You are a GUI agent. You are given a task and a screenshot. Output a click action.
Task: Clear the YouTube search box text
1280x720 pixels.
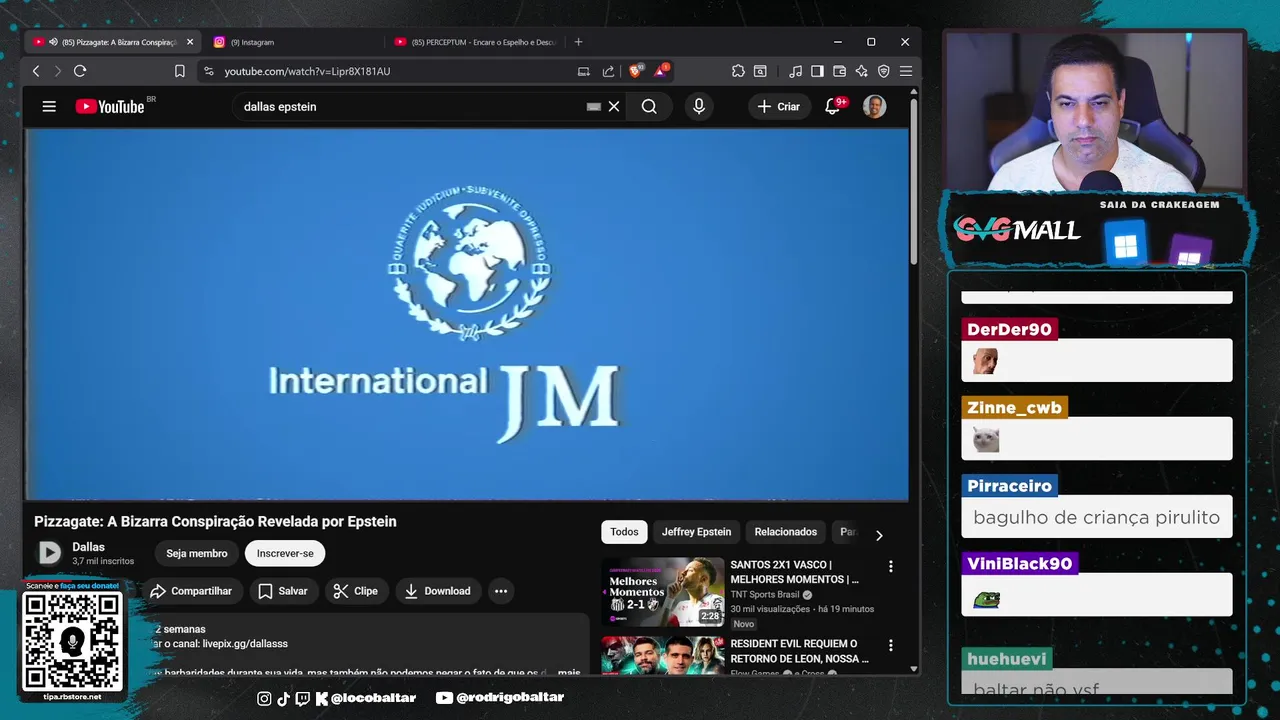(614, 106)
